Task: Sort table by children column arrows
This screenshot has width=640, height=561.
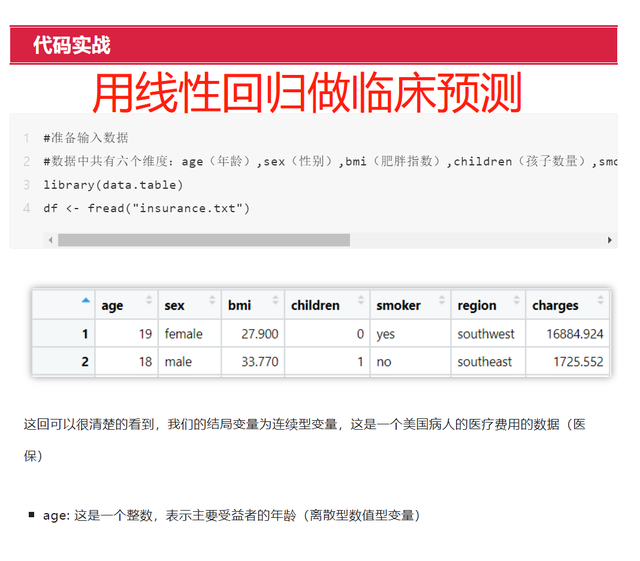Action: point(361,300)
